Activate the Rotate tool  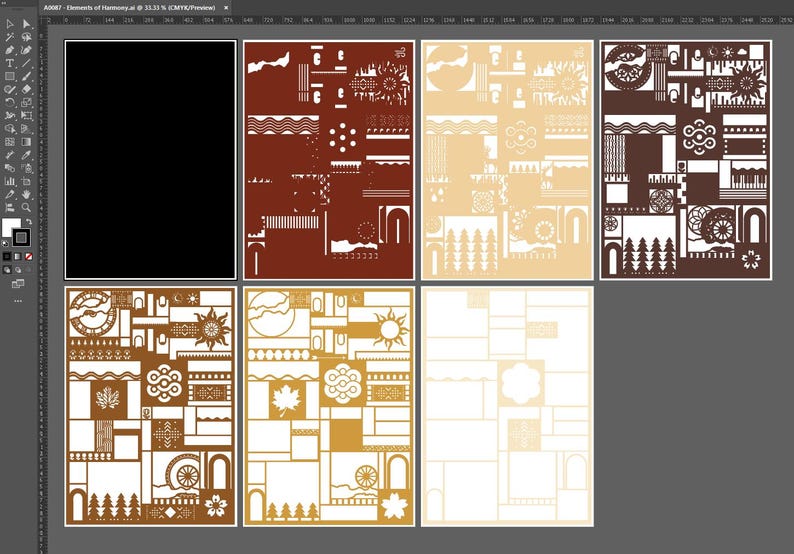click(10, 103)
